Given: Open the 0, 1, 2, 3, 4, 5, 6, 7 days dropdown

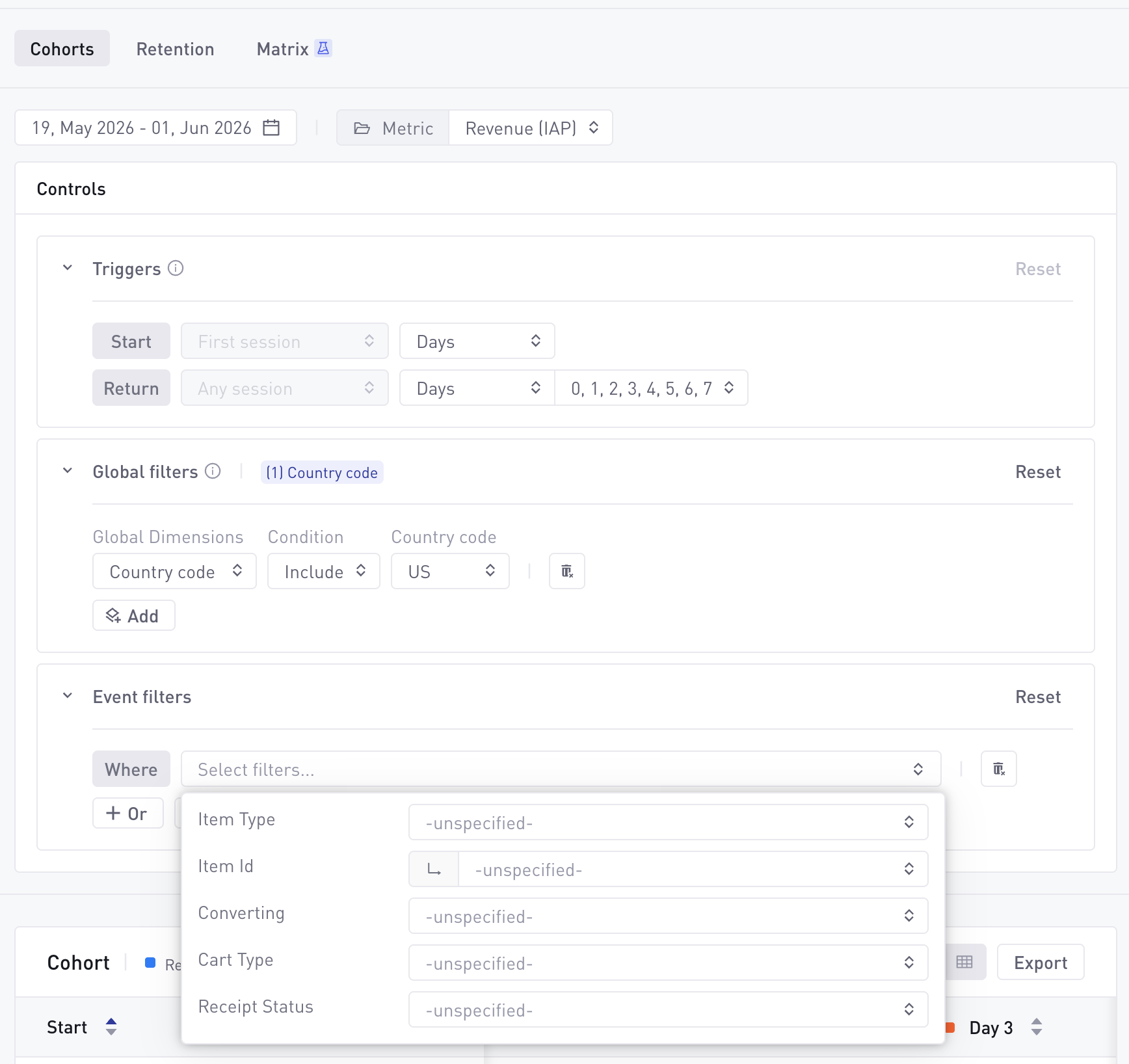Looking at the screenshot, I should (x=651, y=388).
